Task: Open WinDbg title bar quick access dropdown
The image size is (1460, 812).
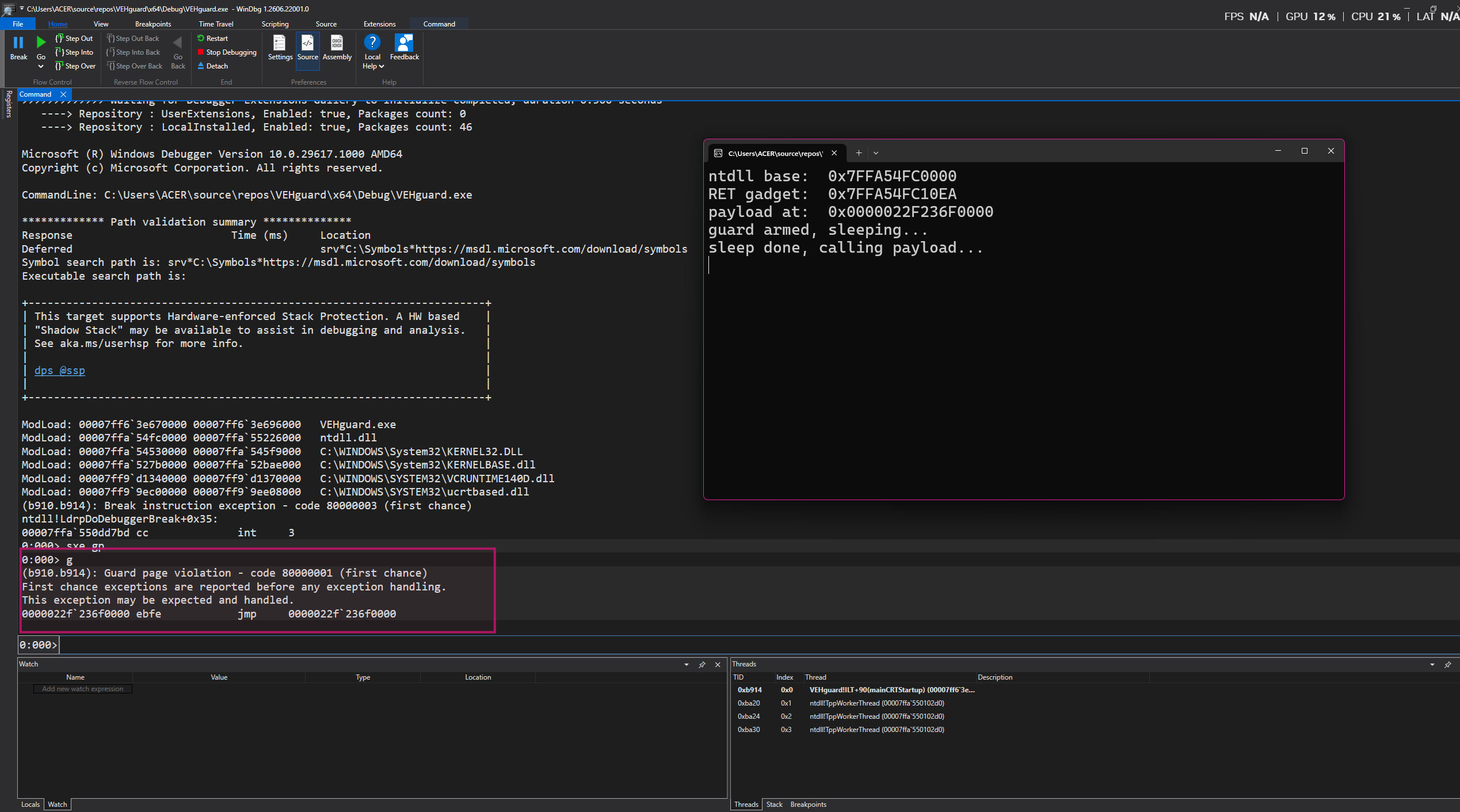Action: pos(22,9)
